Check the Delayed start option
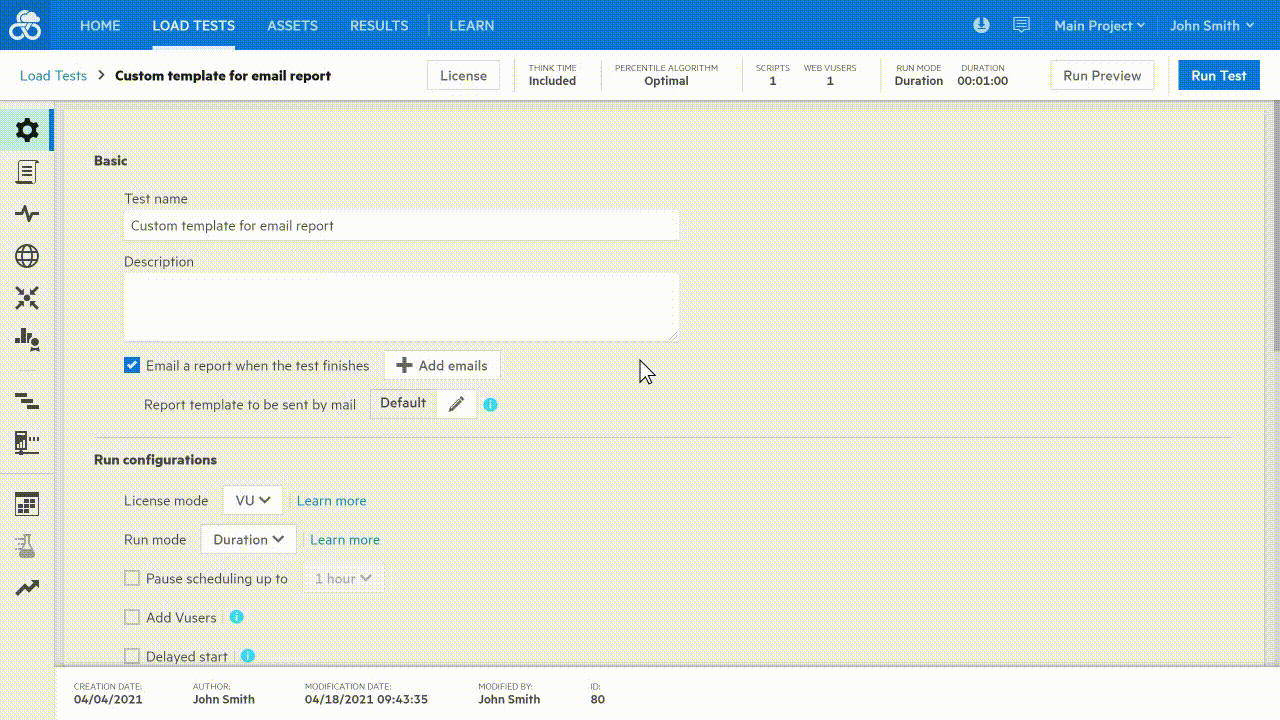Screen dimensions: 1280x720 coord(131,655)
